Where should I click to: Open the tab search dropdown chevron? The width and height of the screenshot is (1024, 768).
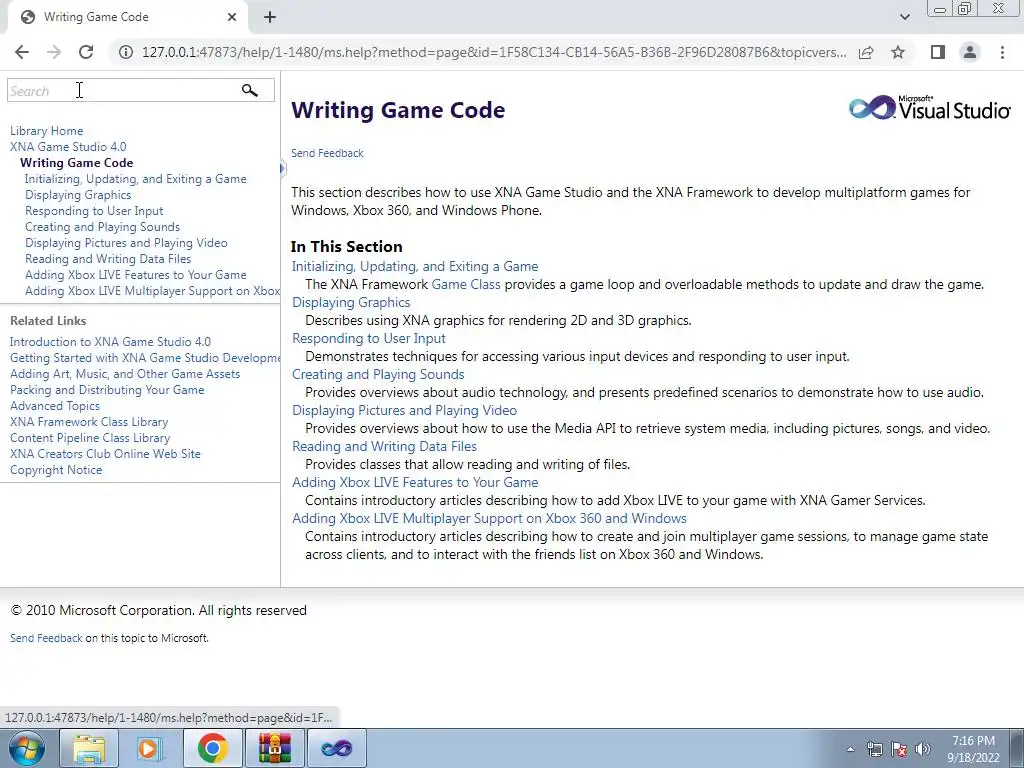point(904,17)
